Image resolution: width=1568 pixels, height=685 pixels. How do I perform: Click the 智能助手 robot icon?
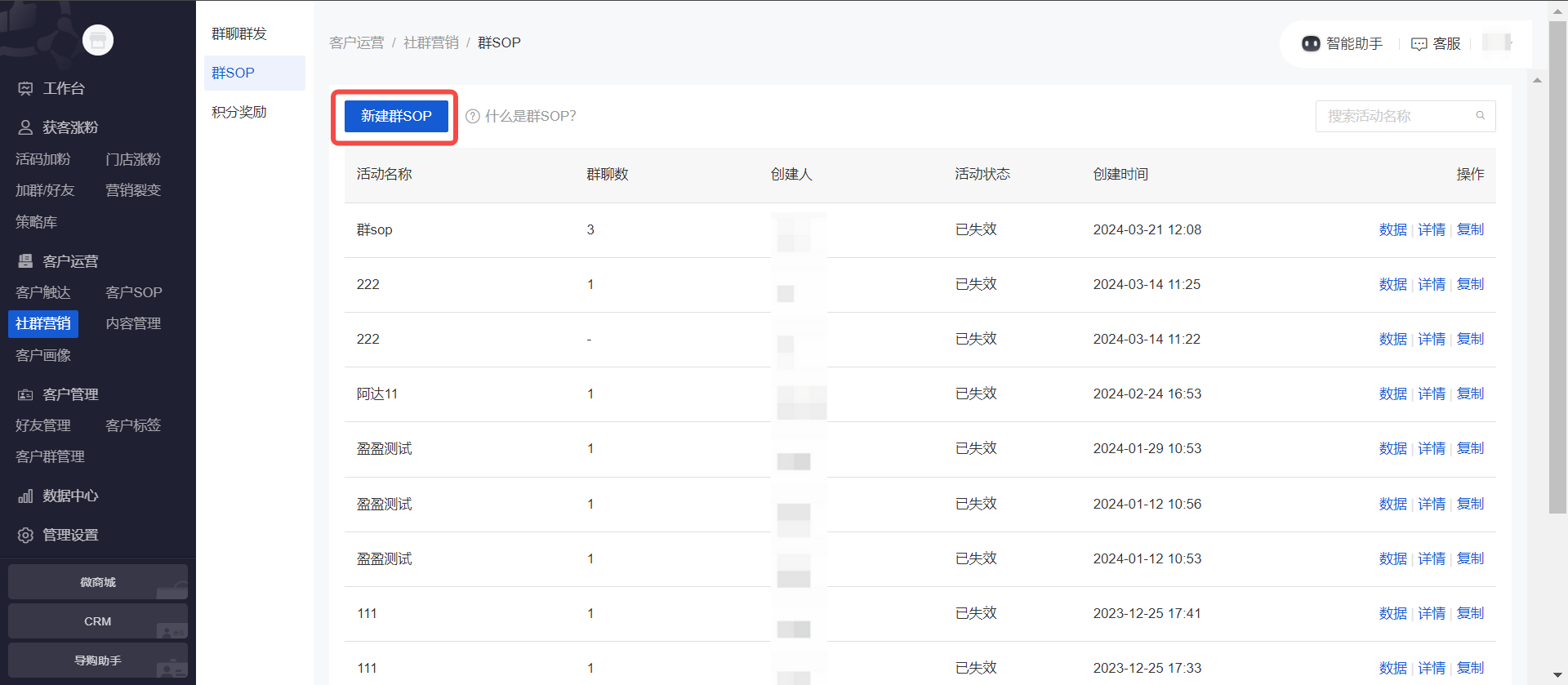click(1311, 43)
